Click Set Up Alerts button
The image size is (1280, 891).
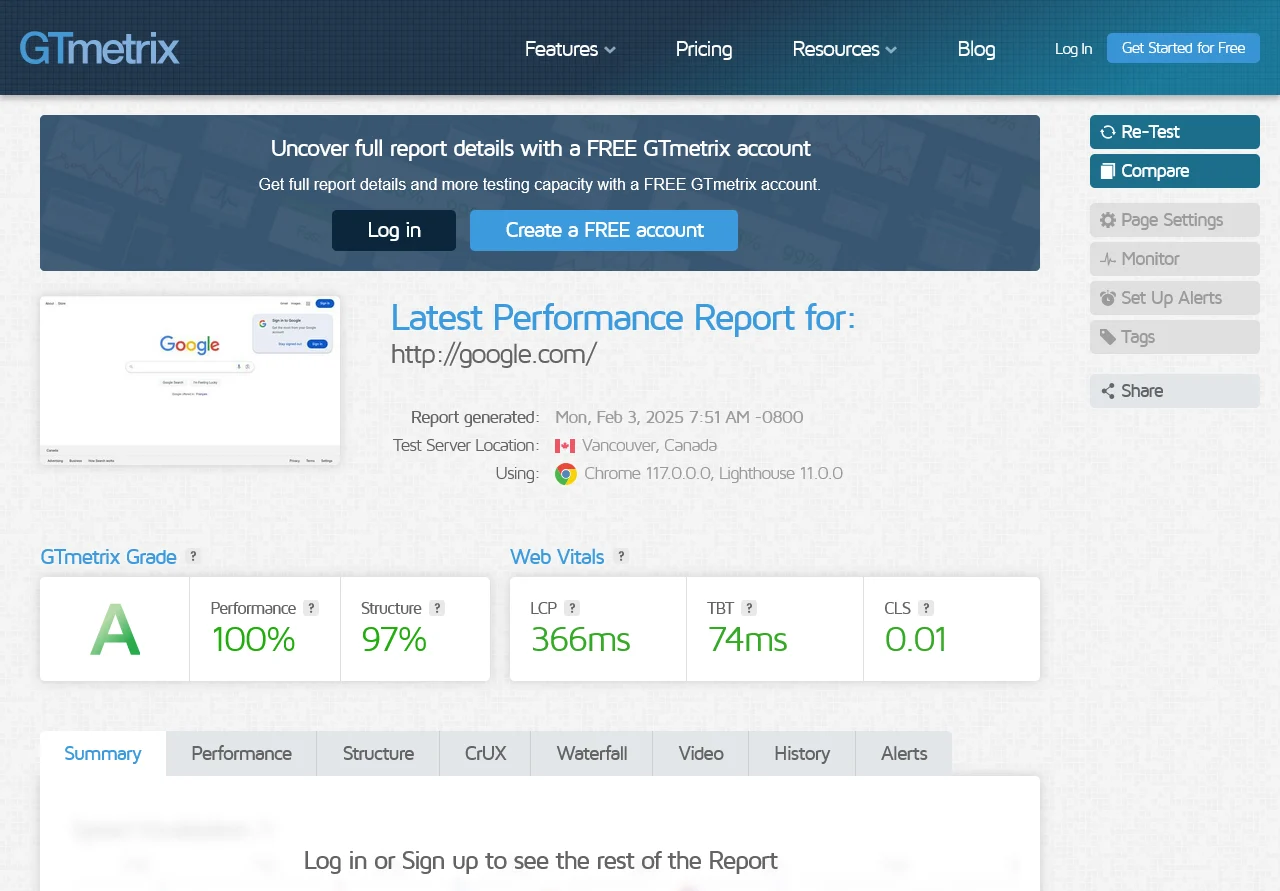[x=1175, y=298]
